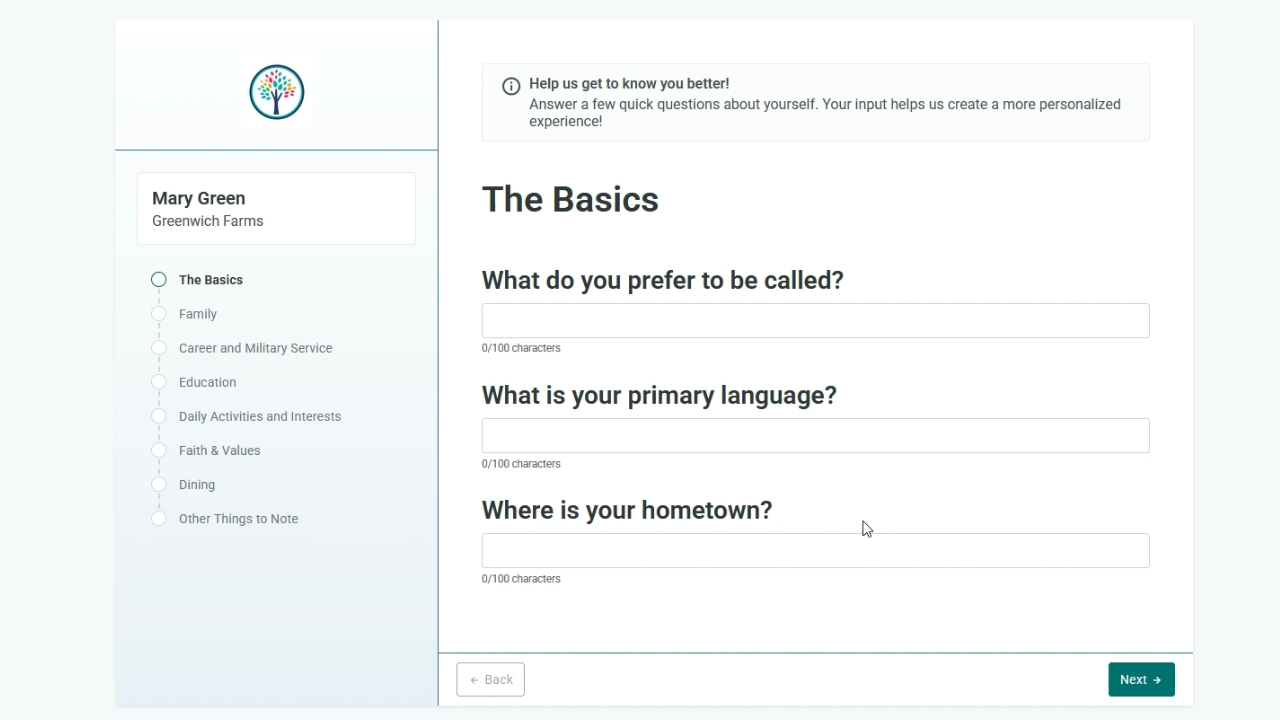Select the Education step circle

click(x=159, y=382)
